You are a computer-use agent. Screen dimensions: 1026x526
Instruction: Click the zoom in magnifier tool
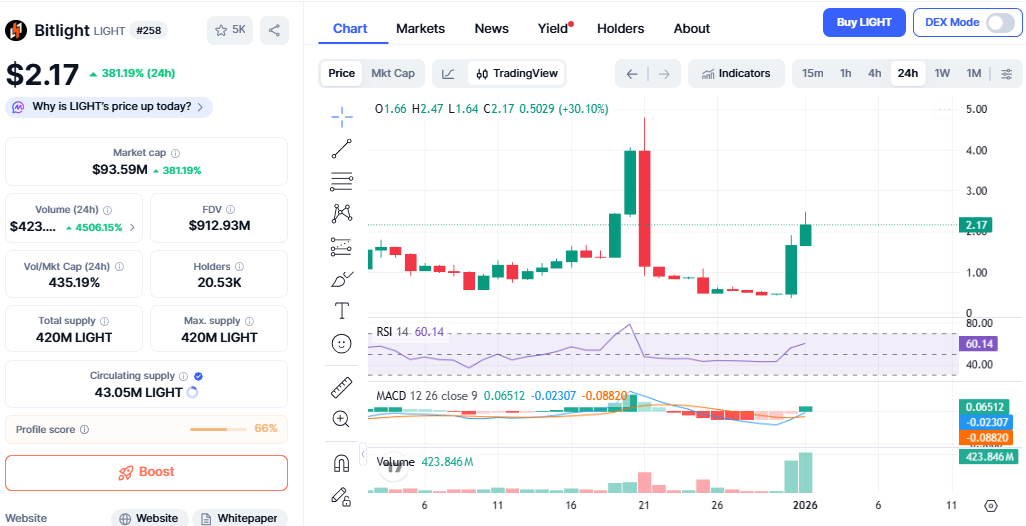(342, 419)
